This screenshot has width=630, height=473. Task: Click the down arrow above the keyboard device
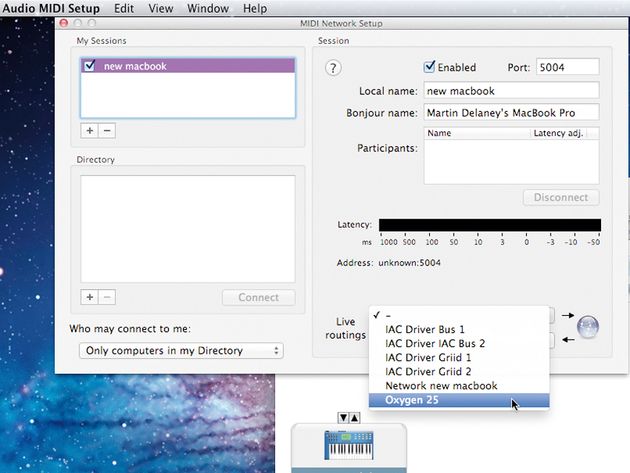343,418
